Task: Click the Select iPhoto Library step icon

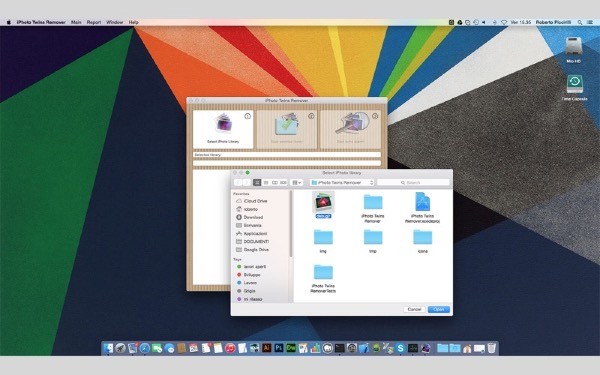Action: (x=223, y=123)
